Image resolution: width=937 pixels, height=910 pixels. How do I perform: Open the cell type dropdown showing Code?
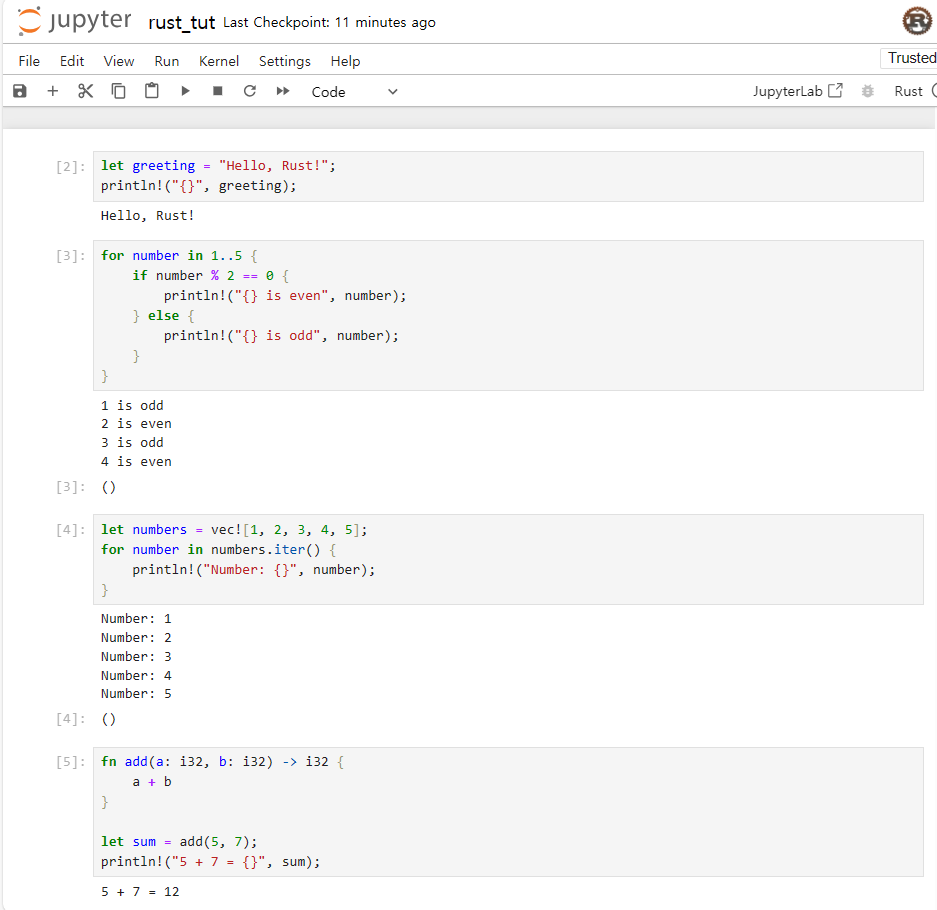(x=355, y=91)
